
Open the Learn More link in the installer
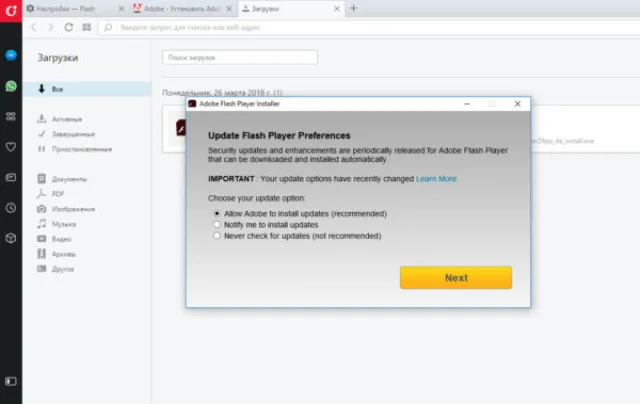[436, 179]
